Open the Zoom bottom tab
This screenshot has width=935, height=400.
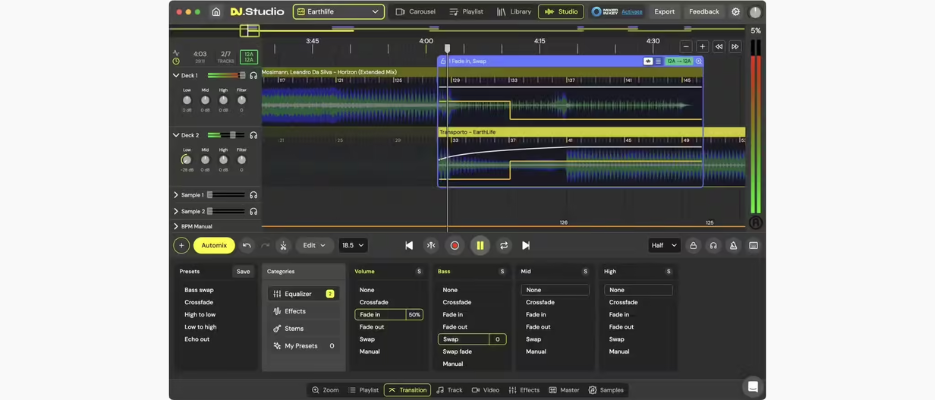pos(326,390)
